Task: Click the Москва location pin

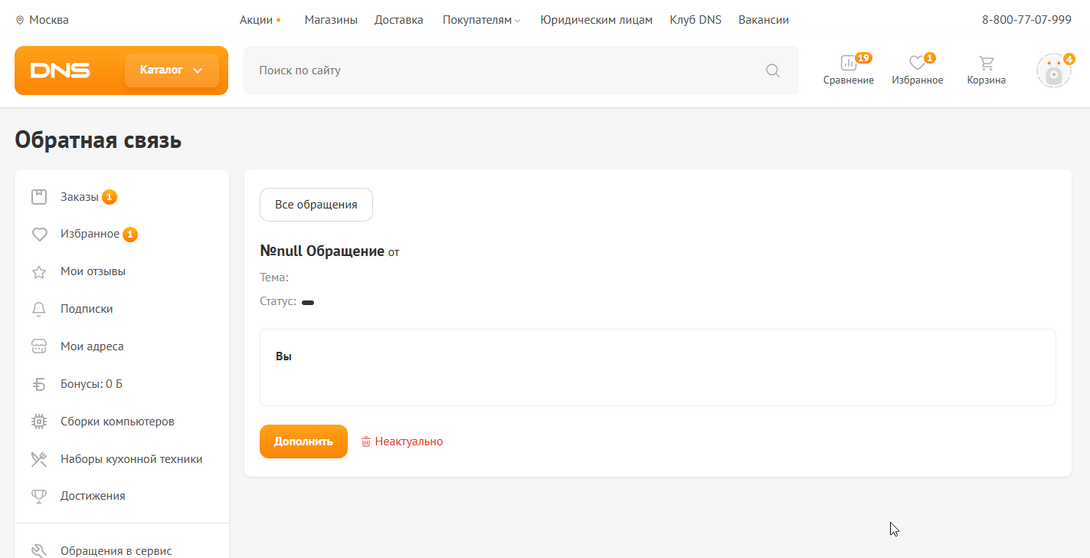Action: pyautogui.click(x=20, y=20)
